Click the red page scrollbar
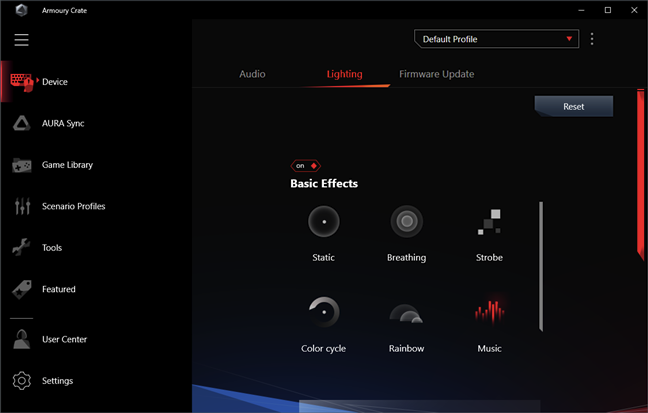The width and height of the screenshot is (648, 413). [x=641, y=174]
